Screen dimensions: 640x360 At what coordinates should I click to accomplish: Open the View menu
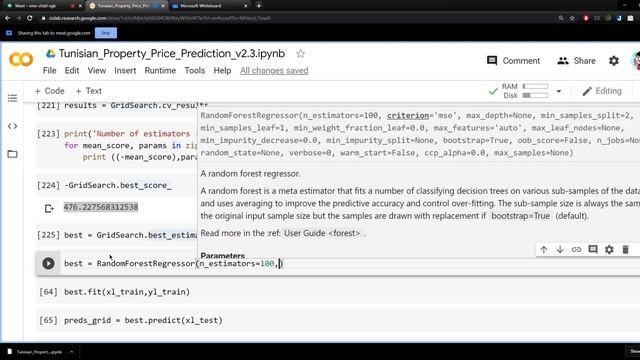[97, 71]
